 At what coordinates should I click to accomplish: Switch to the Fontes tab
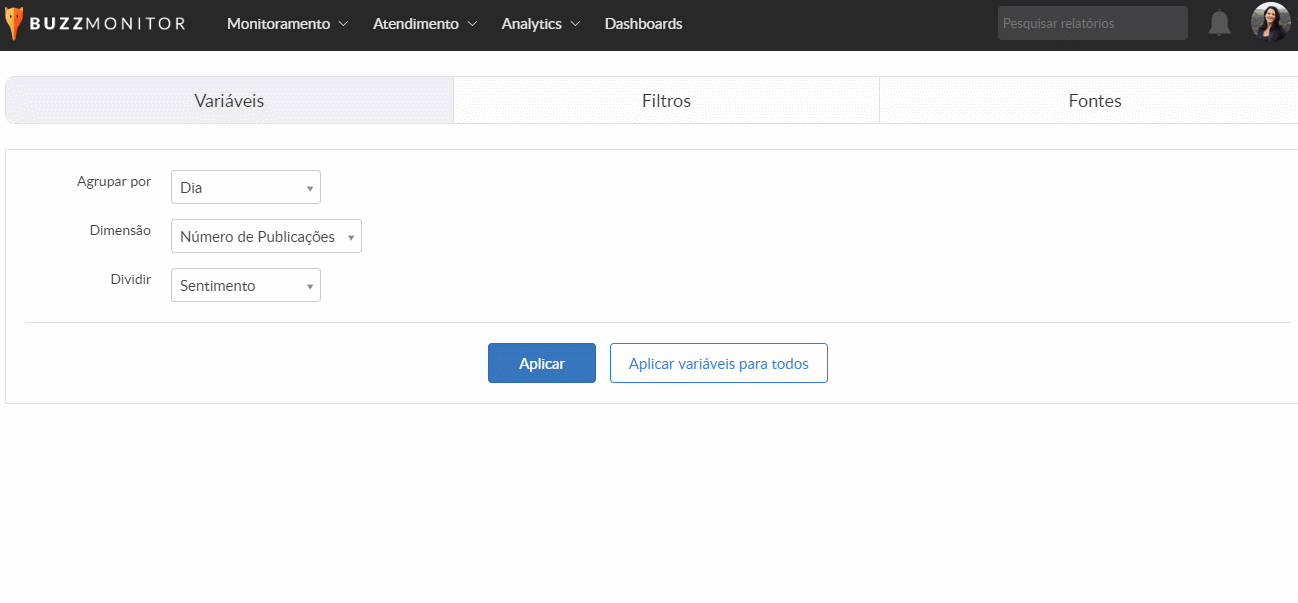[1094, 101]
